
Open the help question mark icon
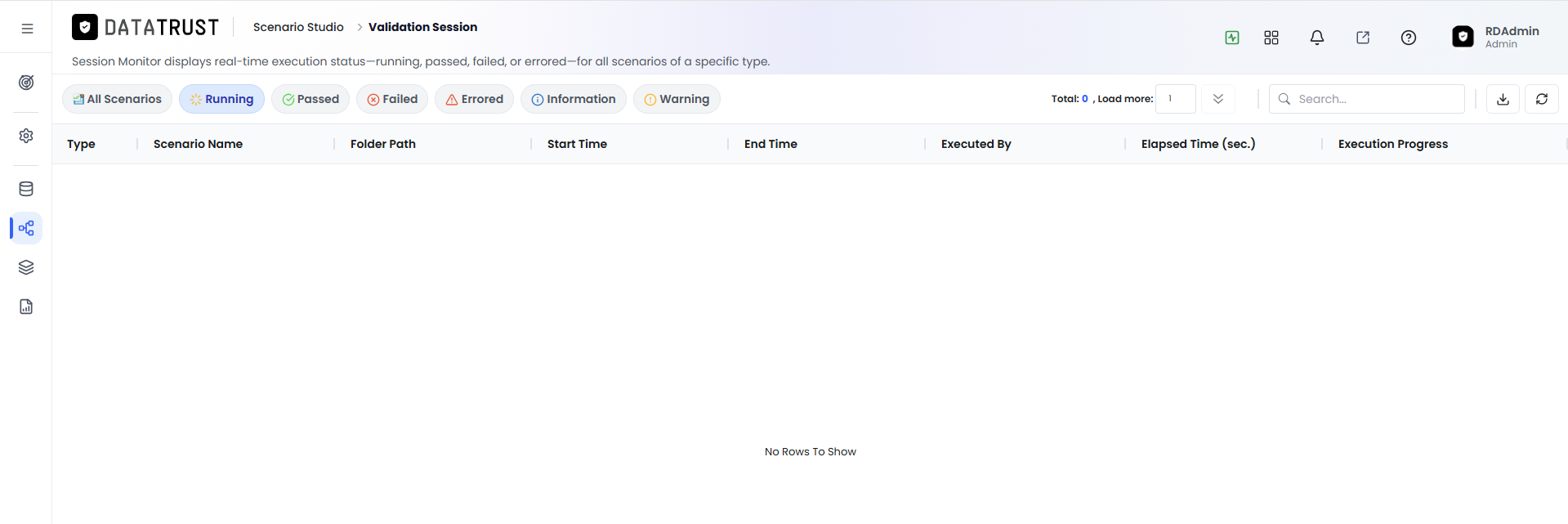click(1409, 38)
